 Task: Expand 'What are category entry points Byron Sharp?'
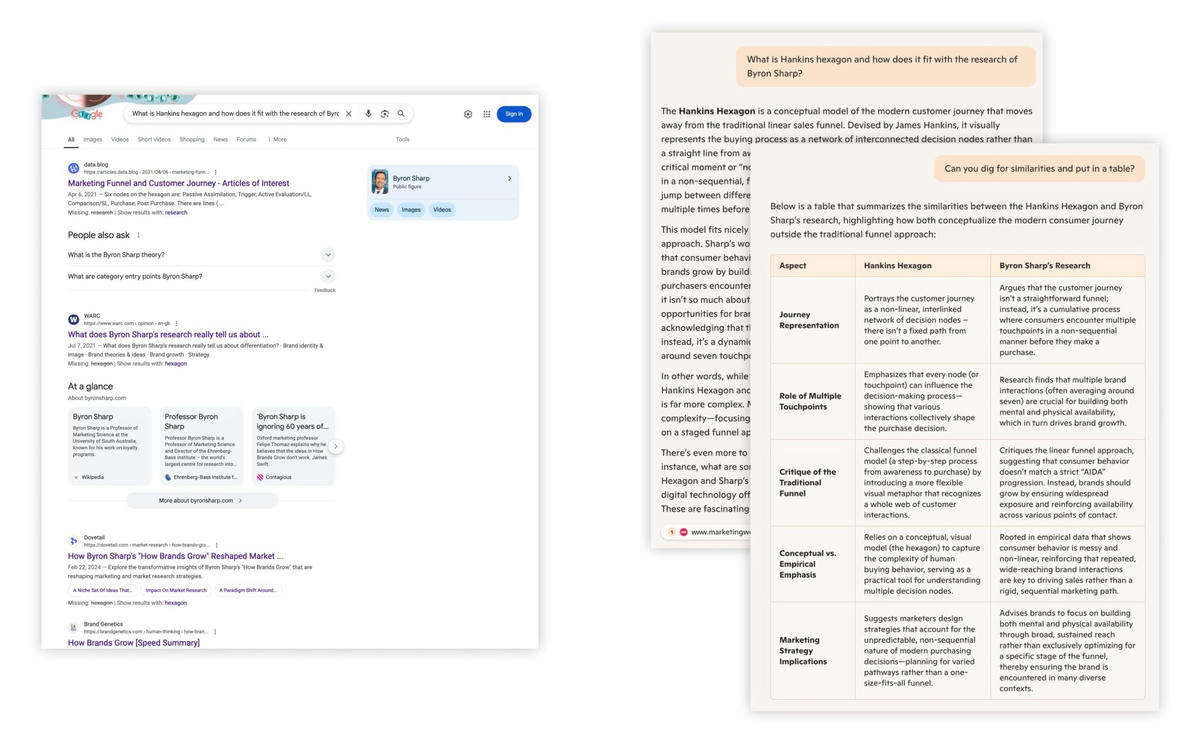[201, 276]
